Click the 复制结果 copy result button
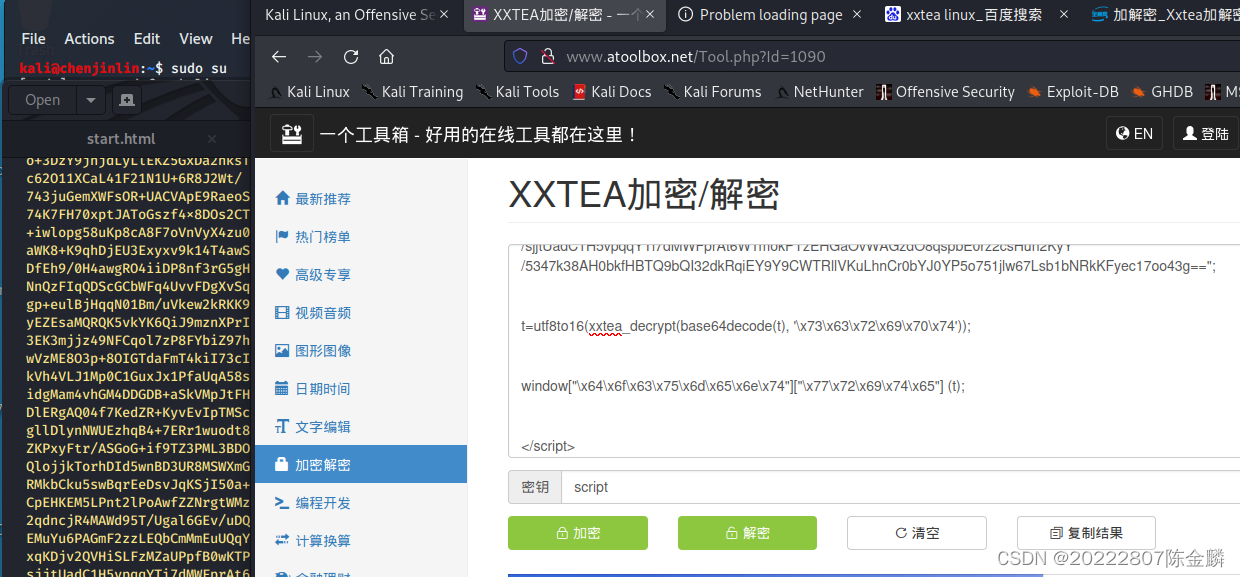 [x=1086, y=533]
